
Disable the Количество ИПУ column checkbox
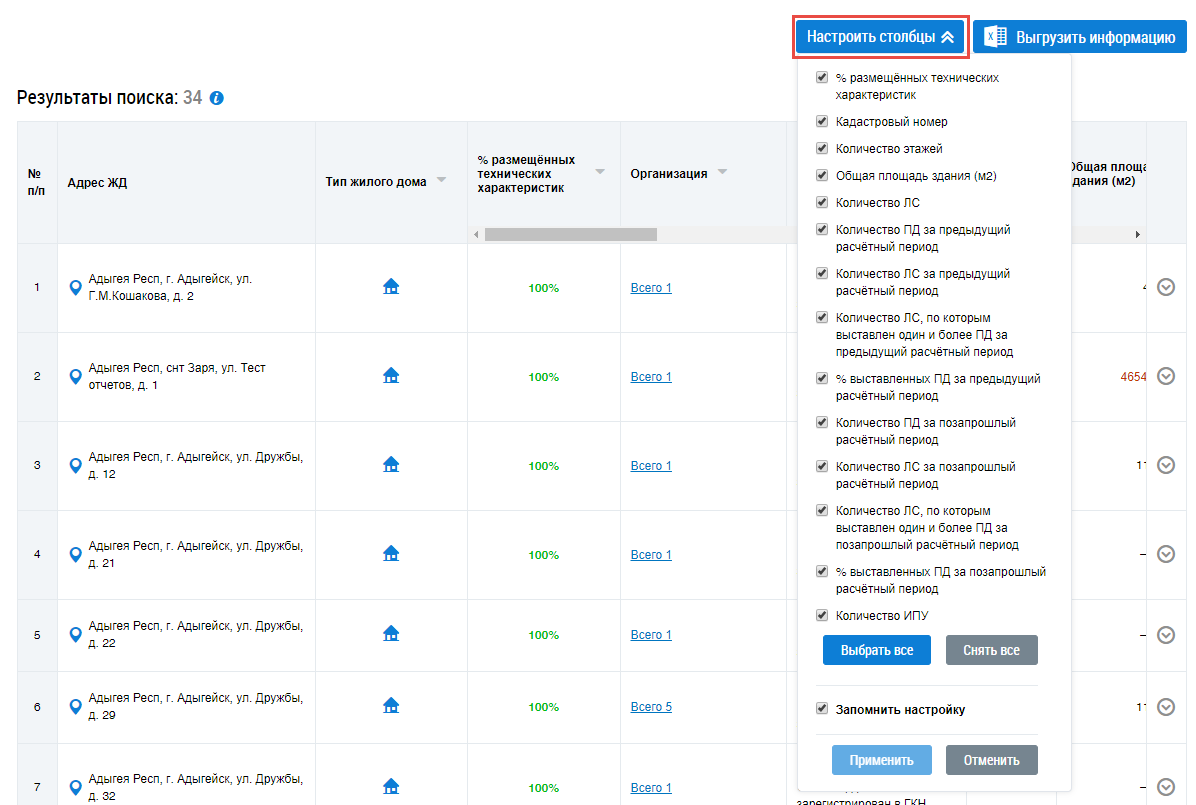(822, 615)
